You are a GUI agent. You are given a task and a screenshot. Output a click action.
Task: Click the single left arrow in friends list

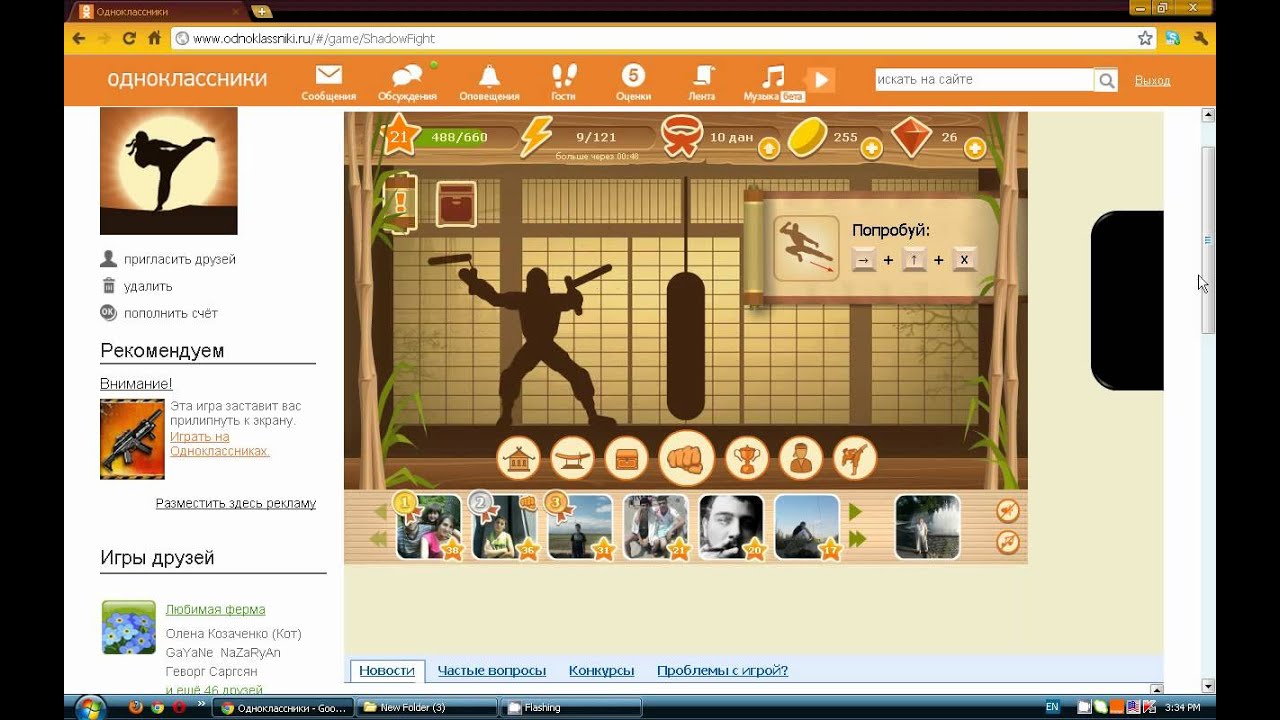point(380,512)
